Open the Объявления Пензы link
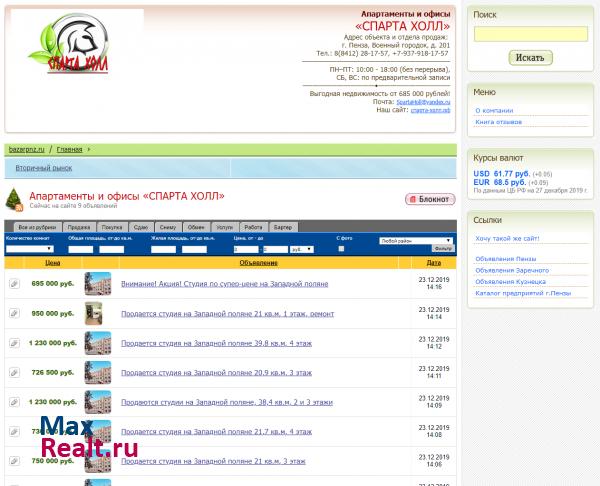The image size is (600, 486). 505,259
